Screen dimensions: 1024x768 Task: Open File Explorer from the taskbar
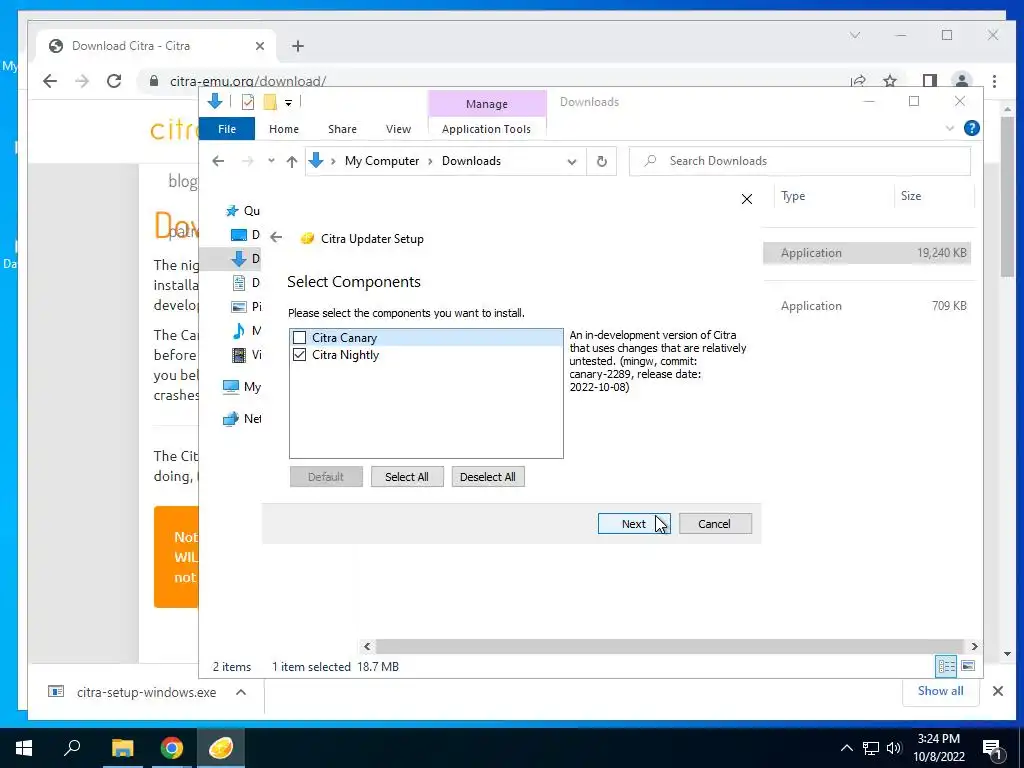point(122,748)
